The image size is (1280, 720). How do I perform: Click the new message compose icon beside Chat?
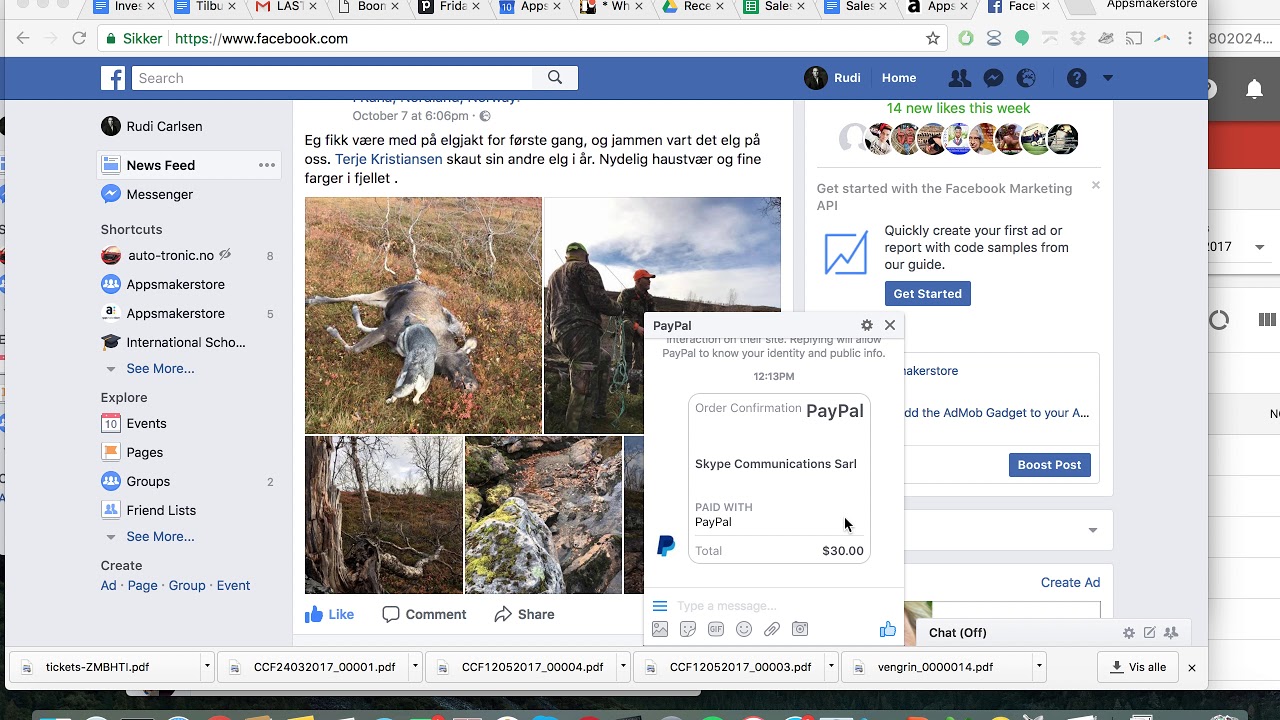1150,633
